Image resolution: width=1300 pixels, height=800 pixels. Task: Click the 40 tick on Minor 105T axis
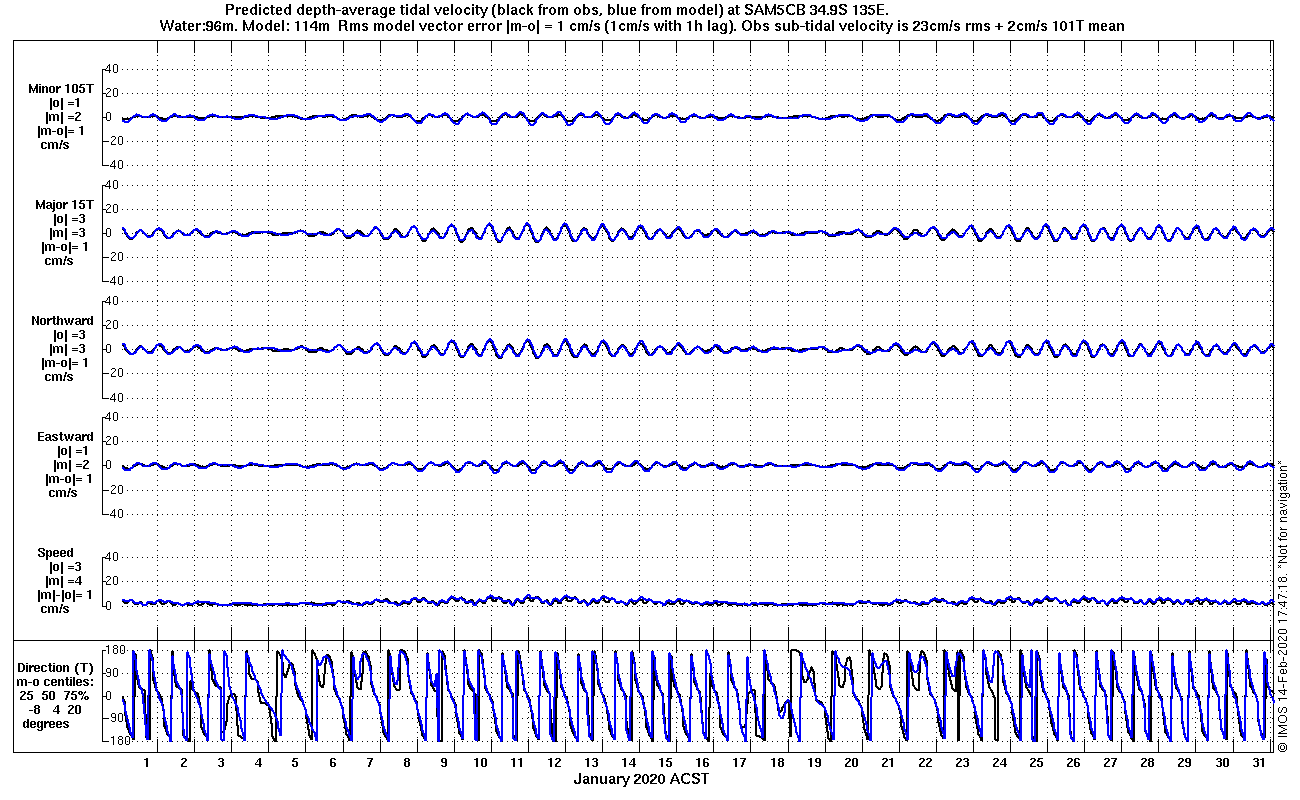pos(113,69)
